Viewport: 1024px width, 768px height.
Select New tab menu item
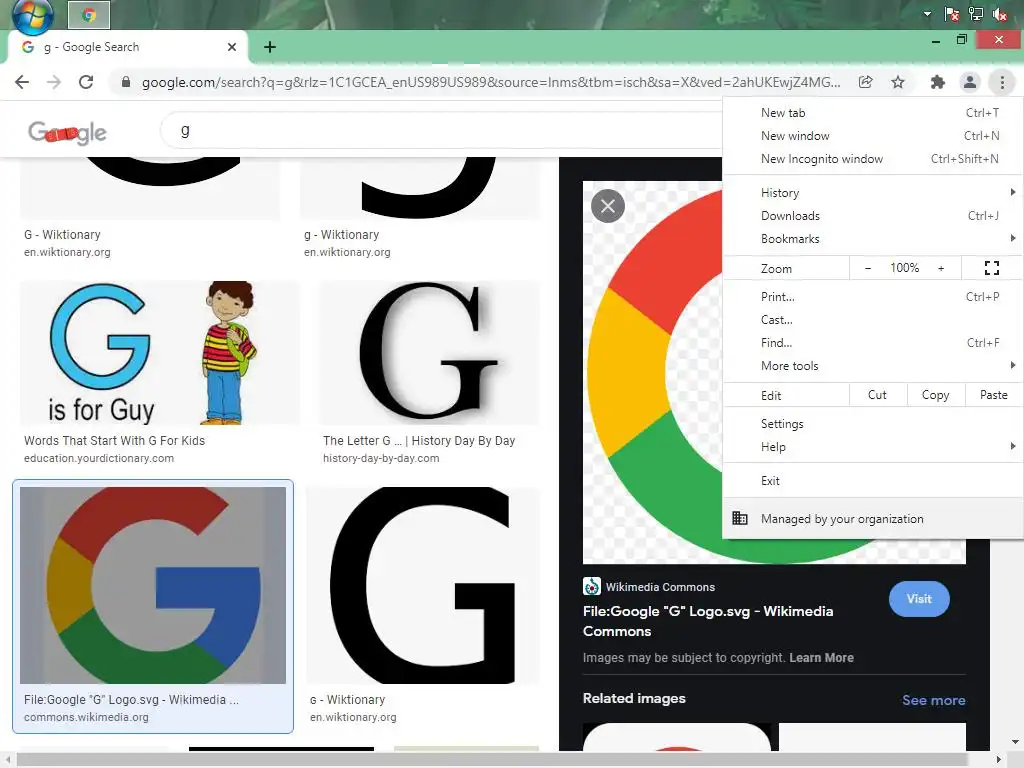point(872,113)
